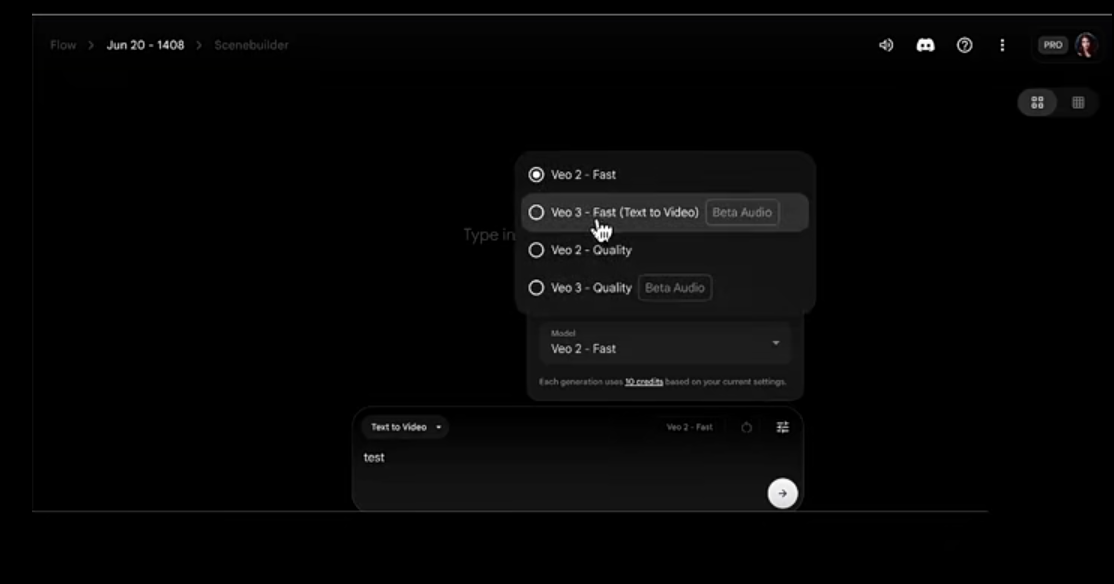Switch to the small grid view

click(x=1078, y=102)
